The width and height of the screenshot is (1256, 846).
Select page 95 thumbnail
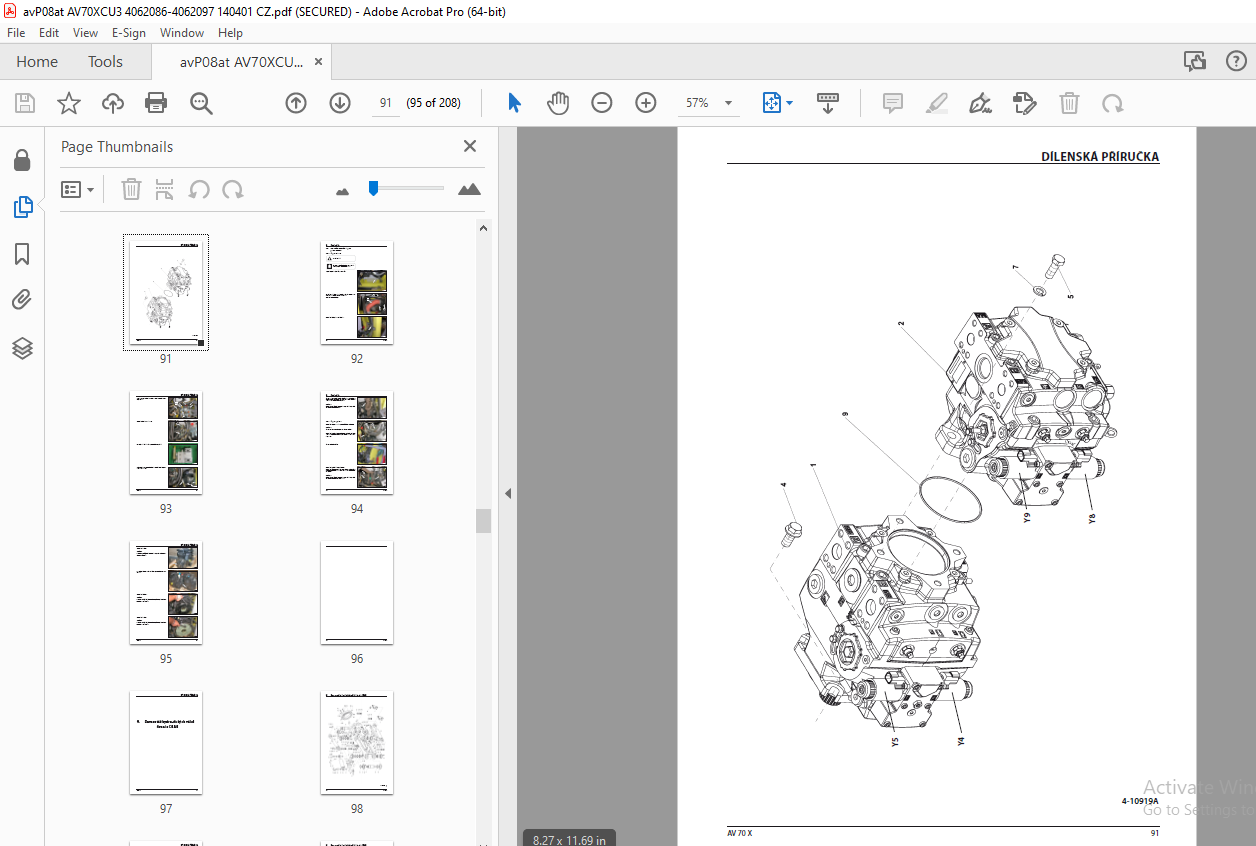pos(166,592)
